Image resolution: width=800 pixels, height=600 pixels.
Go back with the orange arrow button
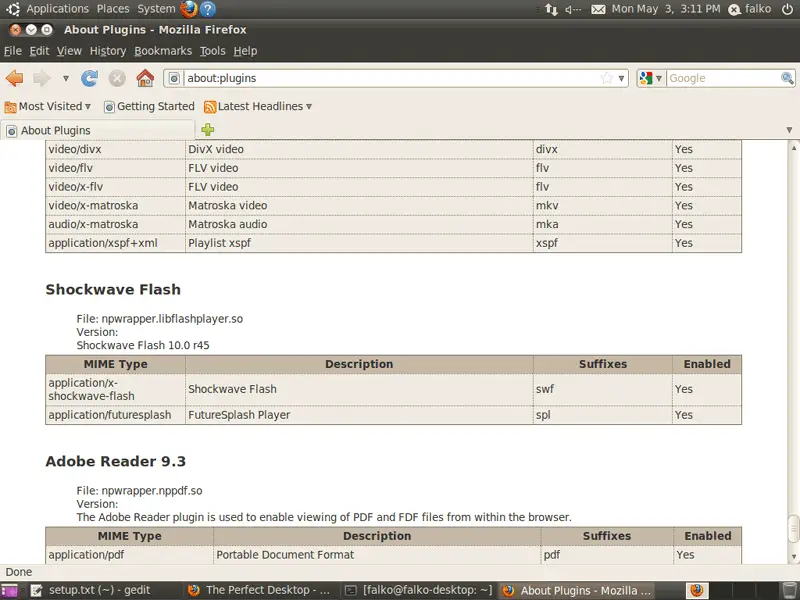tap(15, 78)
